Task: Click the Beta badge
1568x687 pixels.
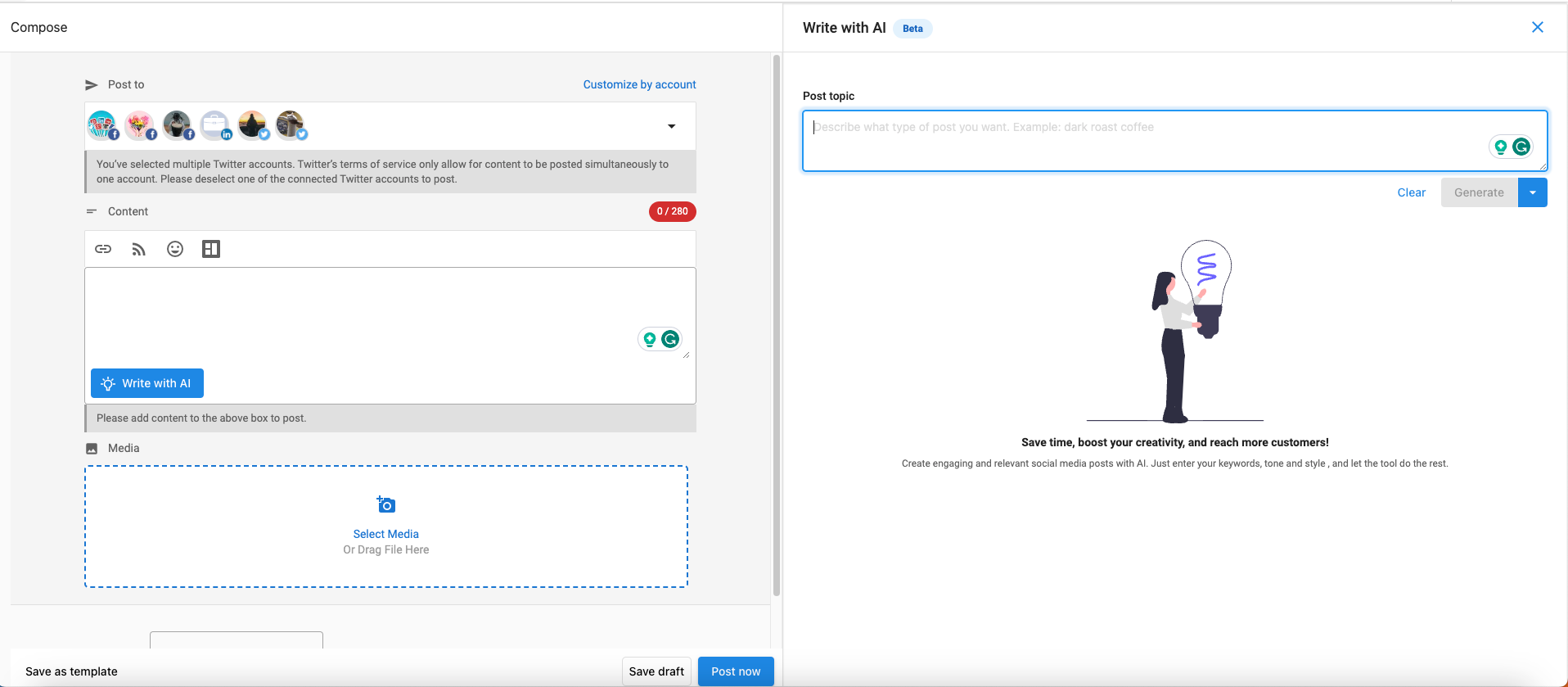Action: click(912, 29)
